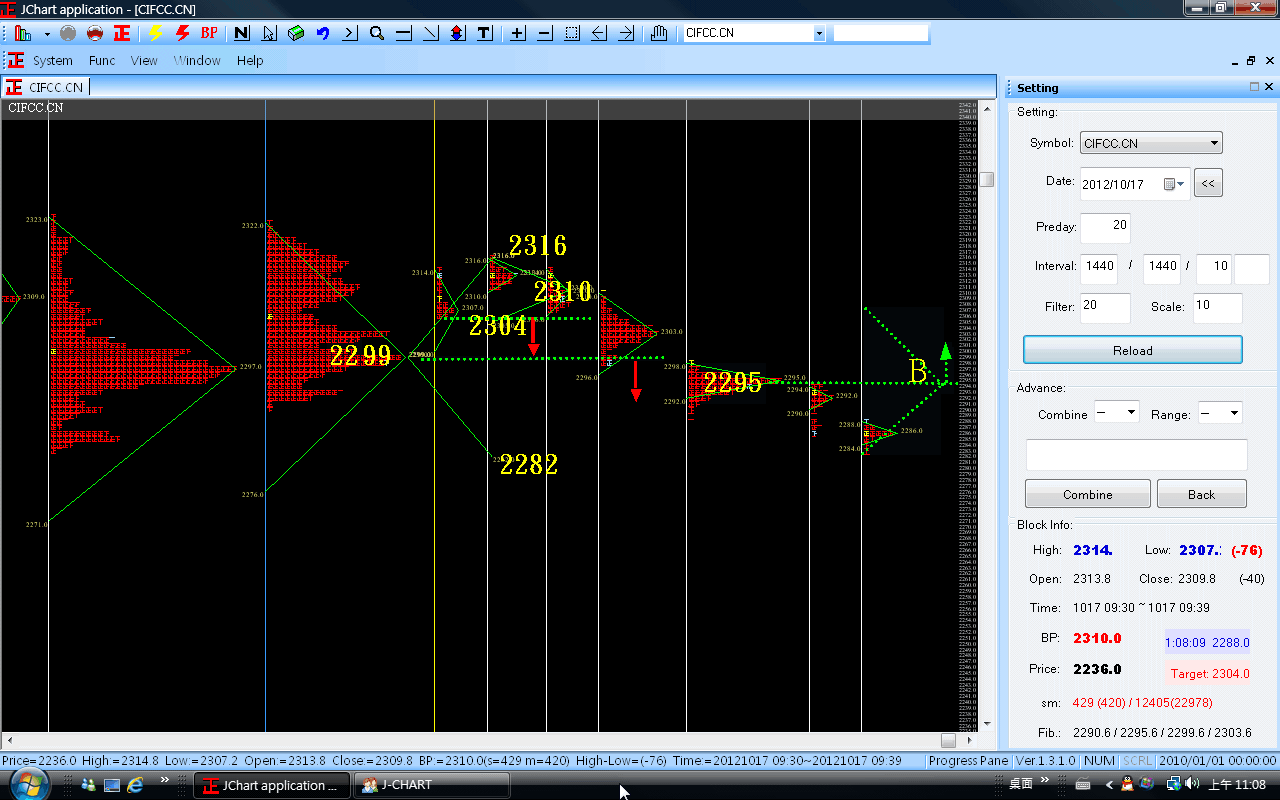Click the right chevron toolbar icon
Screen dimensions: 1280x800
350,33
